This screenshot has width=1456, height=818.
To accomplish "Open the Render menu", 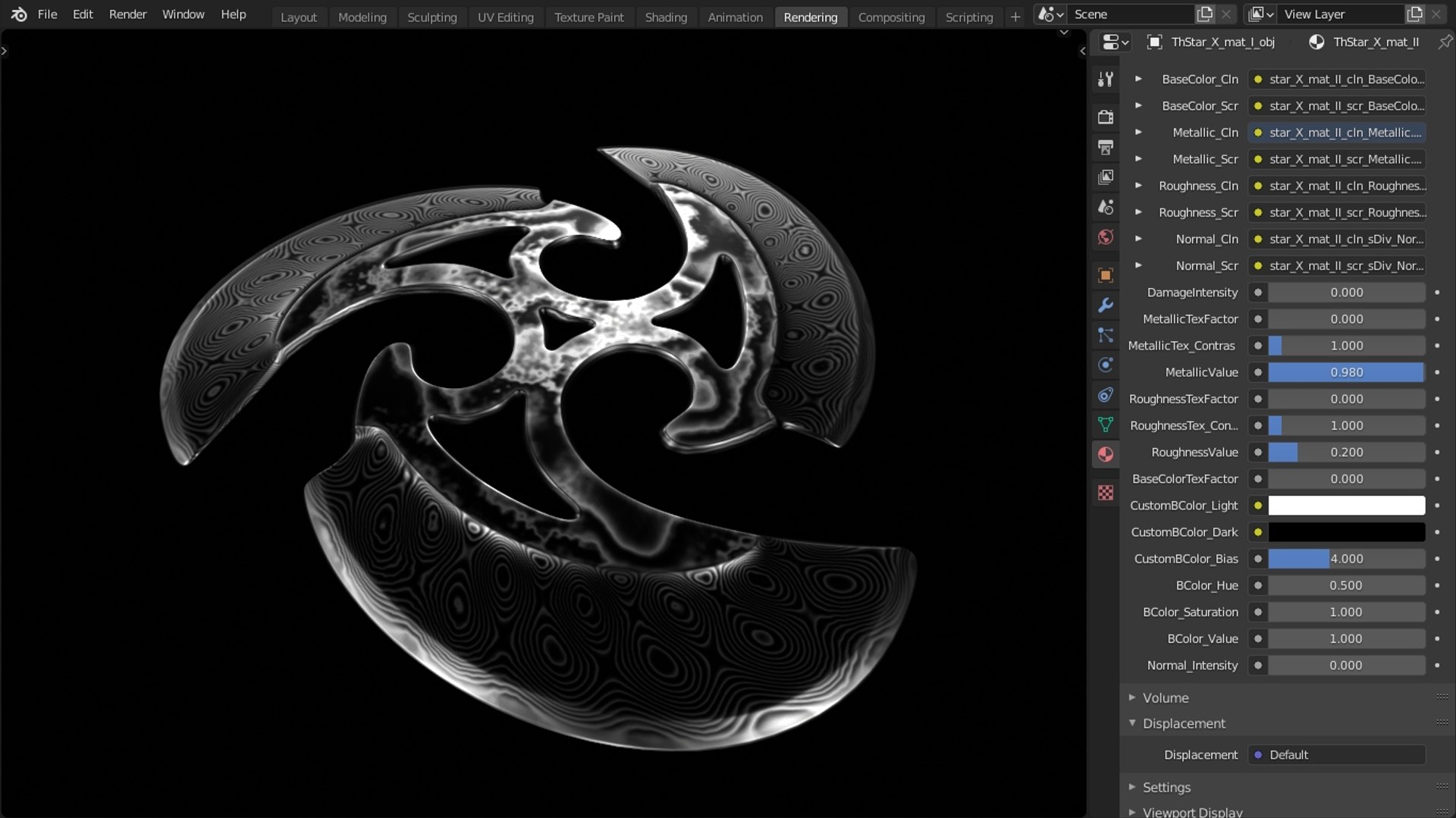I will click(x=127, y=14).
